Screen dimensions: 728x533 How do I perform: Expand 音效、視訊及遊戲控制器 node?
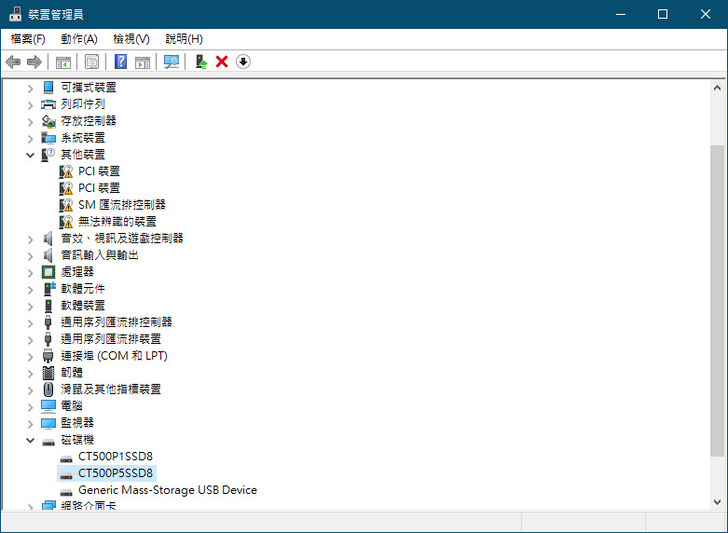pyautogui.click(x=30, y=239)
